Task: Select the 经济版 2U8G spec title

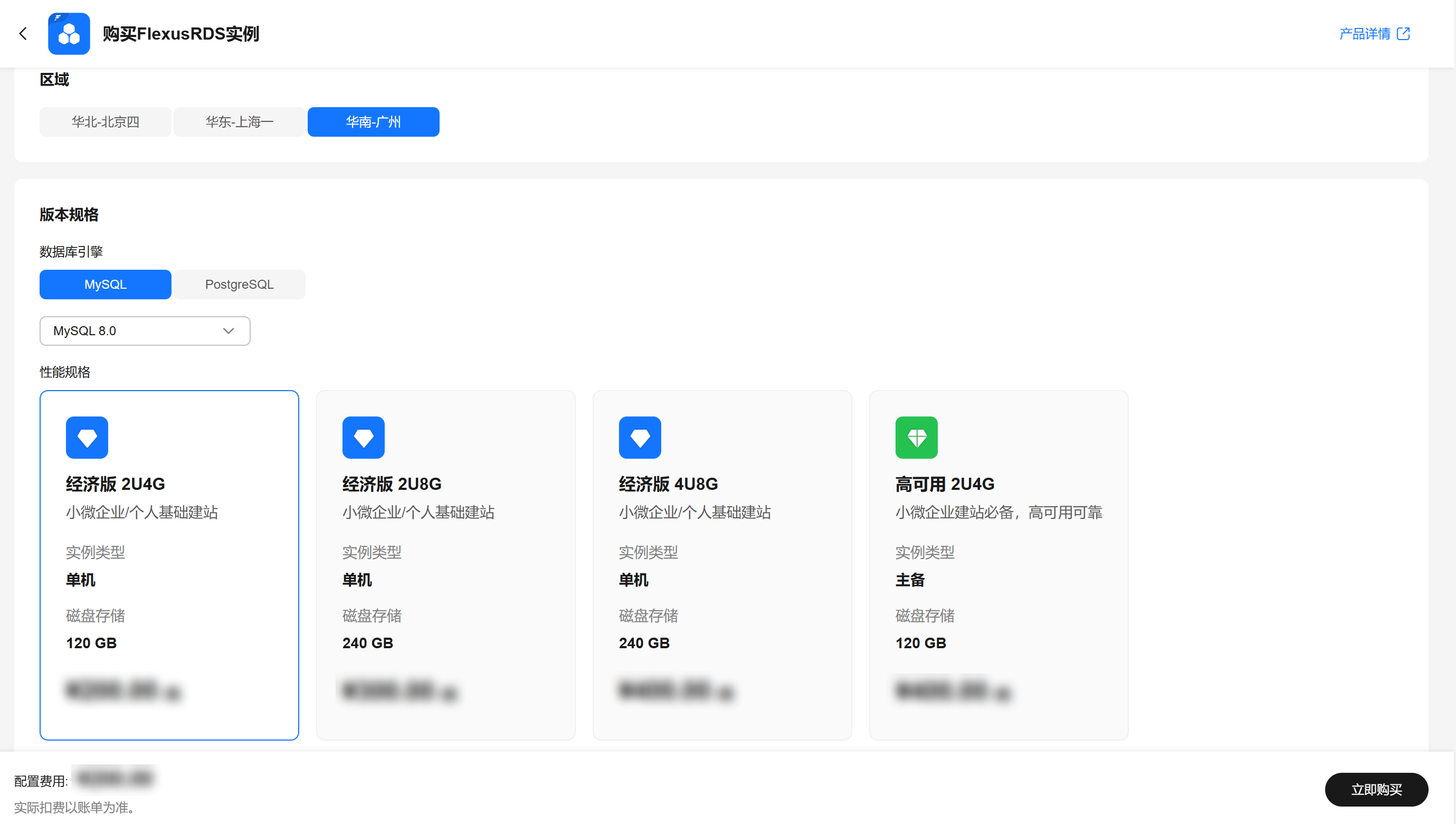Action: pyautogui.click(x=392, y=485)
